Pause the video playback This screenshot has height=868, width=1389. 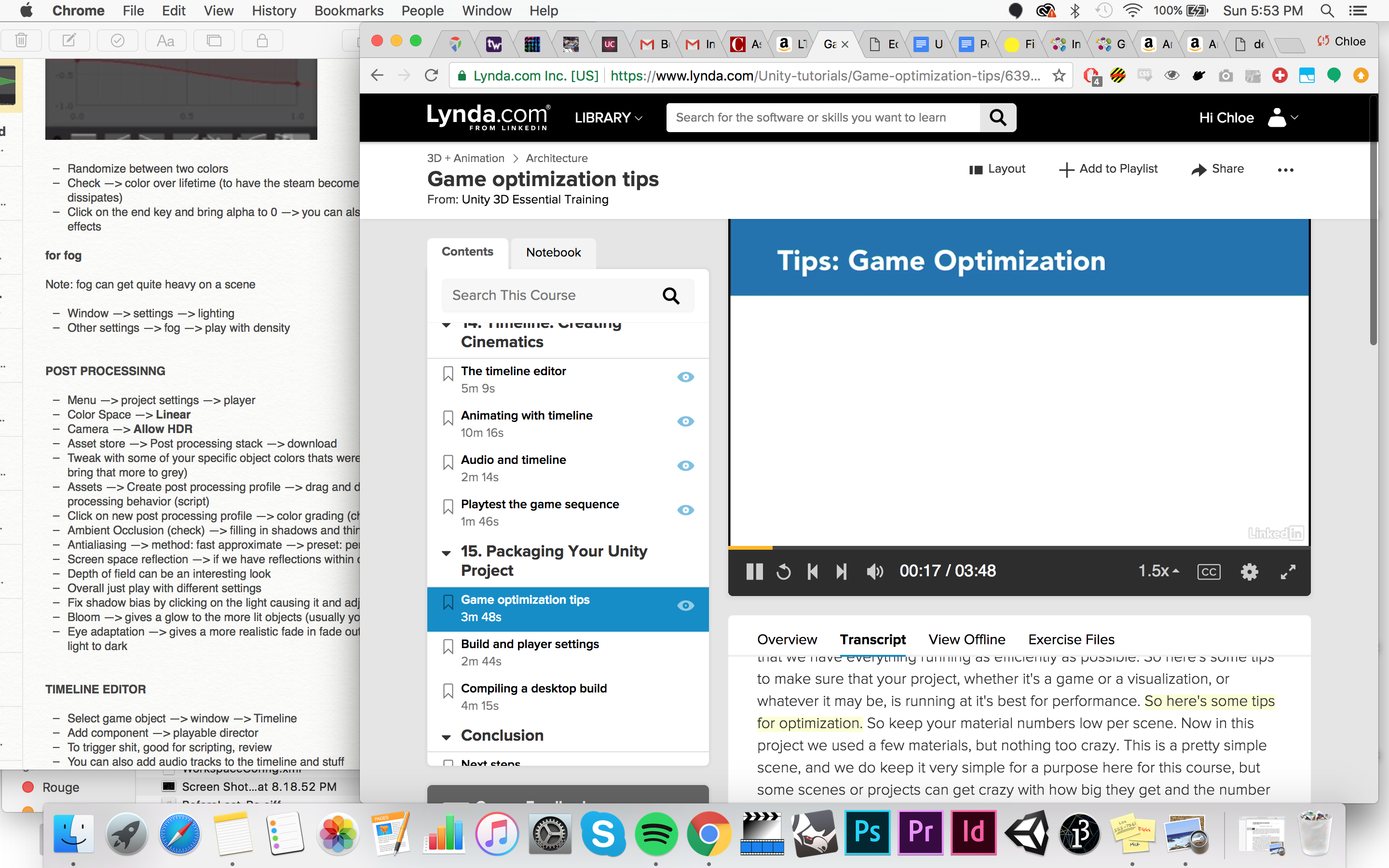point(754,571)
